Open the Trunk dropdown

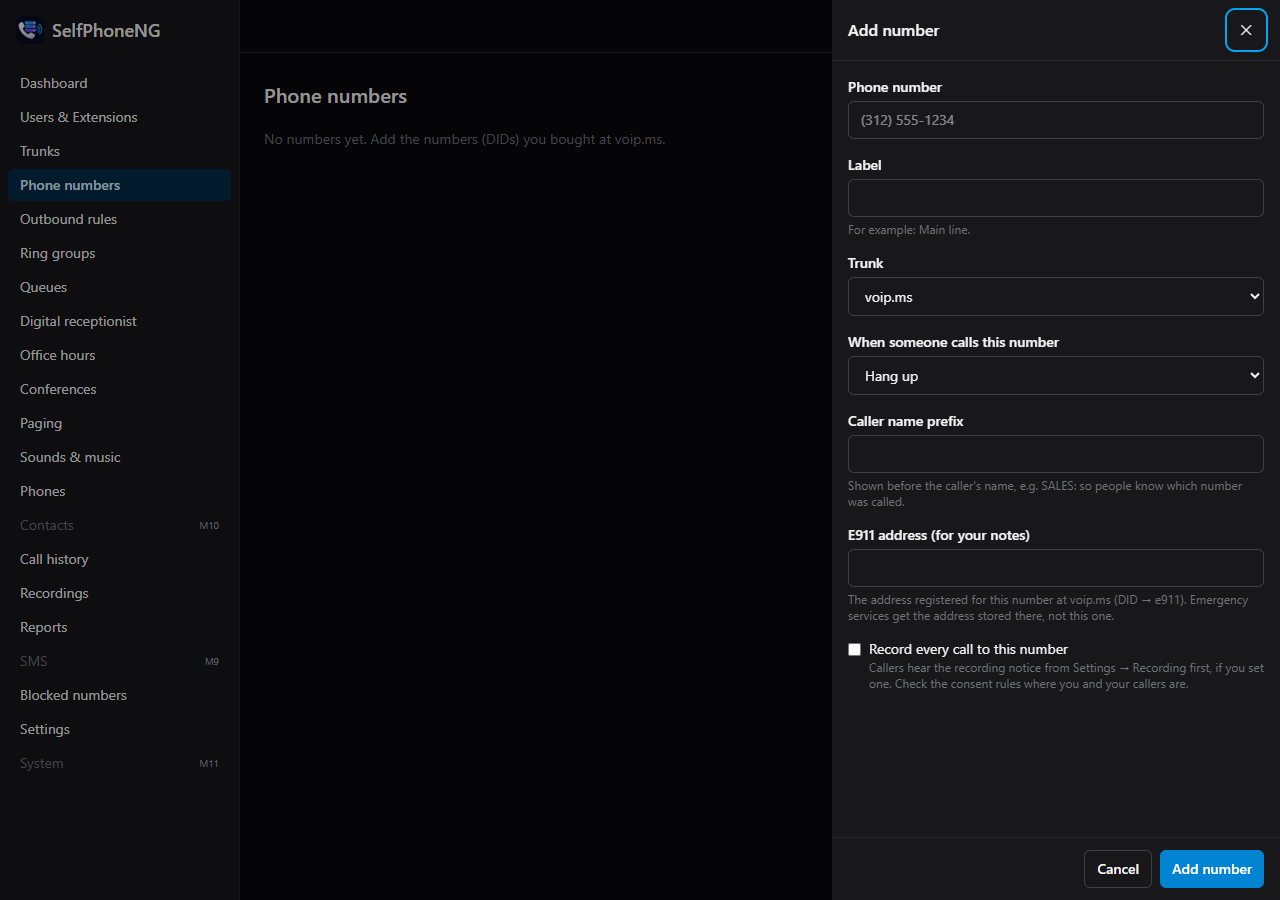[x=1056, y=297]
